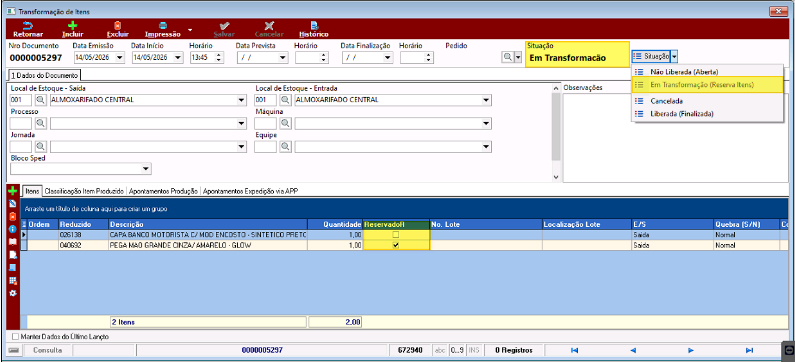795x362 pixels.
Task: Click the red Excluir trash icon
Action: pyautogui.click(x=118, y=25)
